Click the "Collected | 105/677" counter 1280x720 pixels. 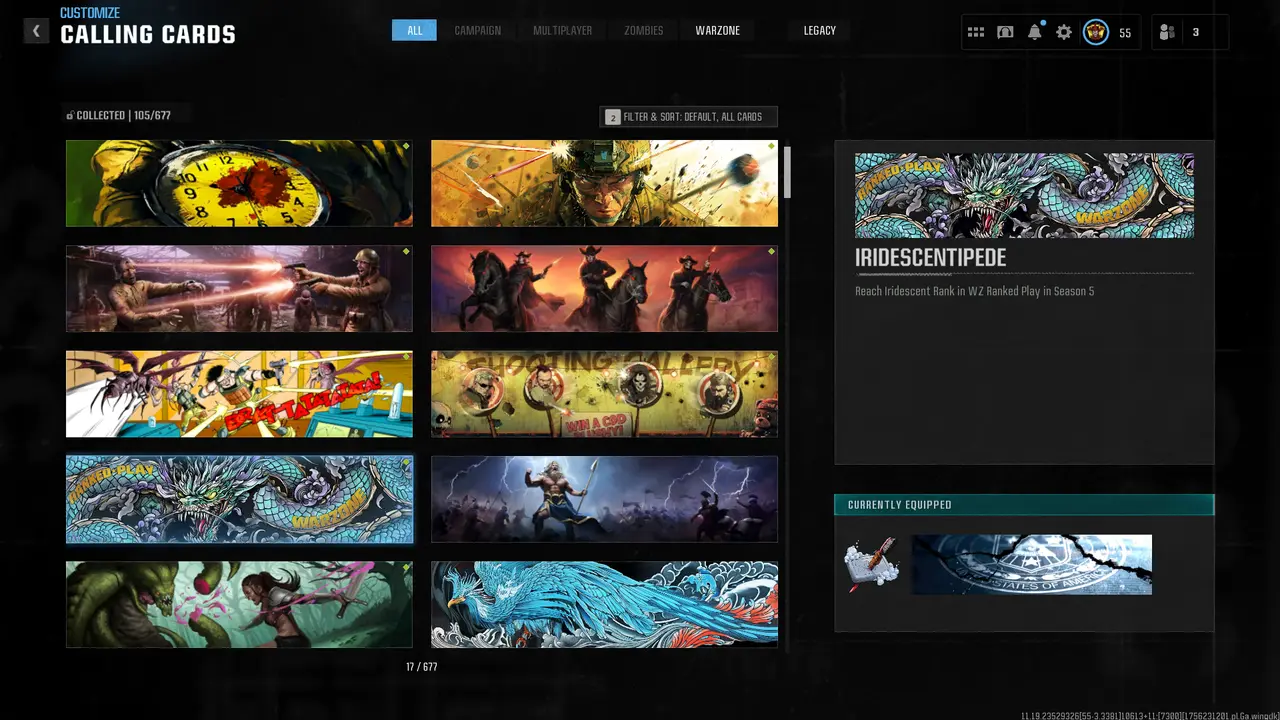click(x=124, y=116)
